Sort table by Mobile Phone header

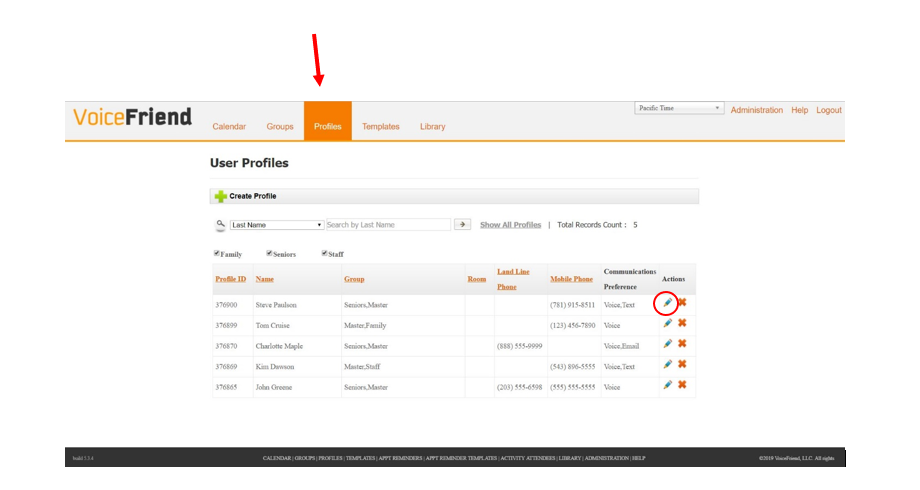pyautogui.click(x=571, y=279)
